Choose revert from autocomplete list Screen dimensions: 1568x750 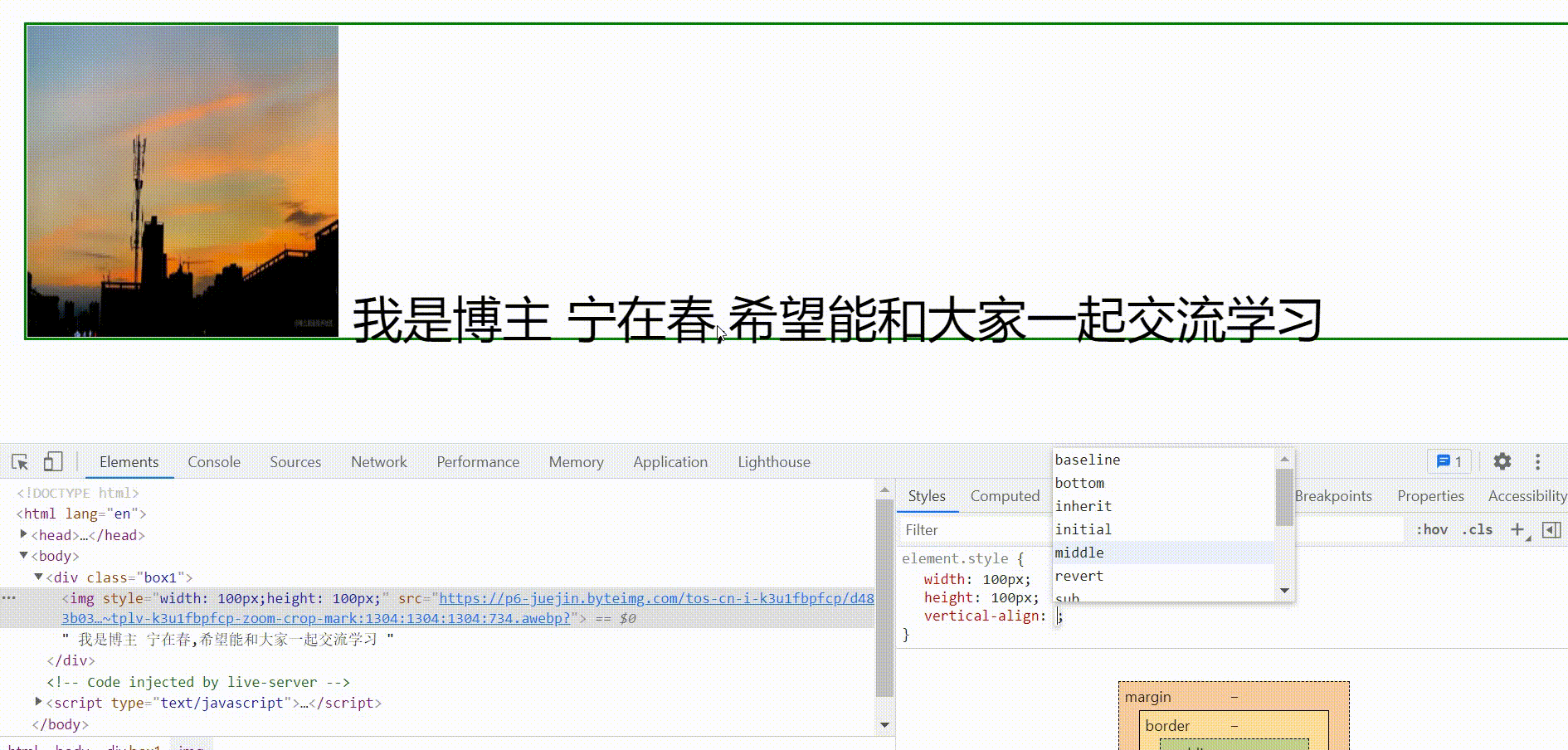coord(1163,576)
